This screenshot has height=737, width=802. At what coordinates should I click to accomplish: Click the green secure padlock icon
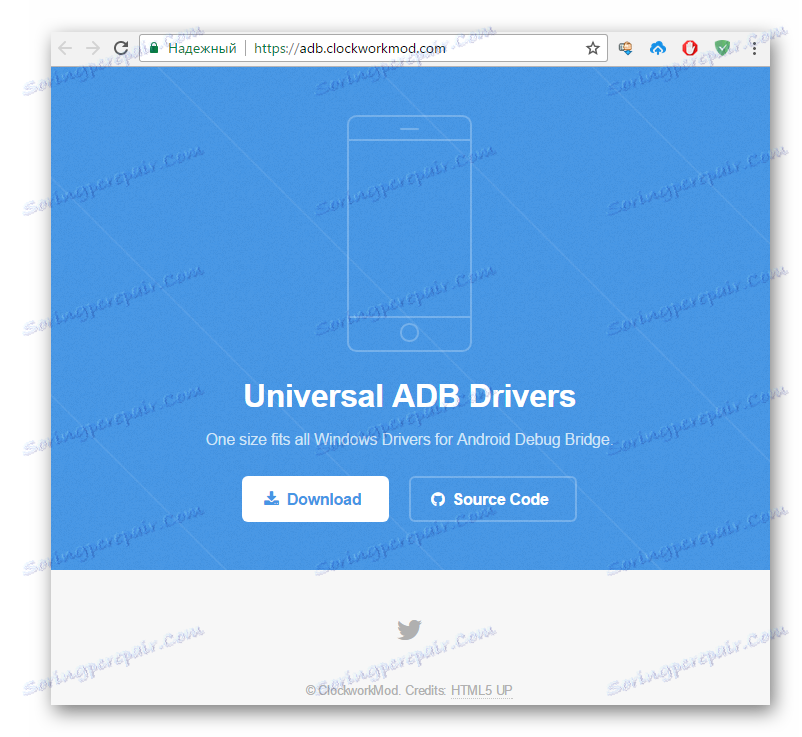pos(153,48)
